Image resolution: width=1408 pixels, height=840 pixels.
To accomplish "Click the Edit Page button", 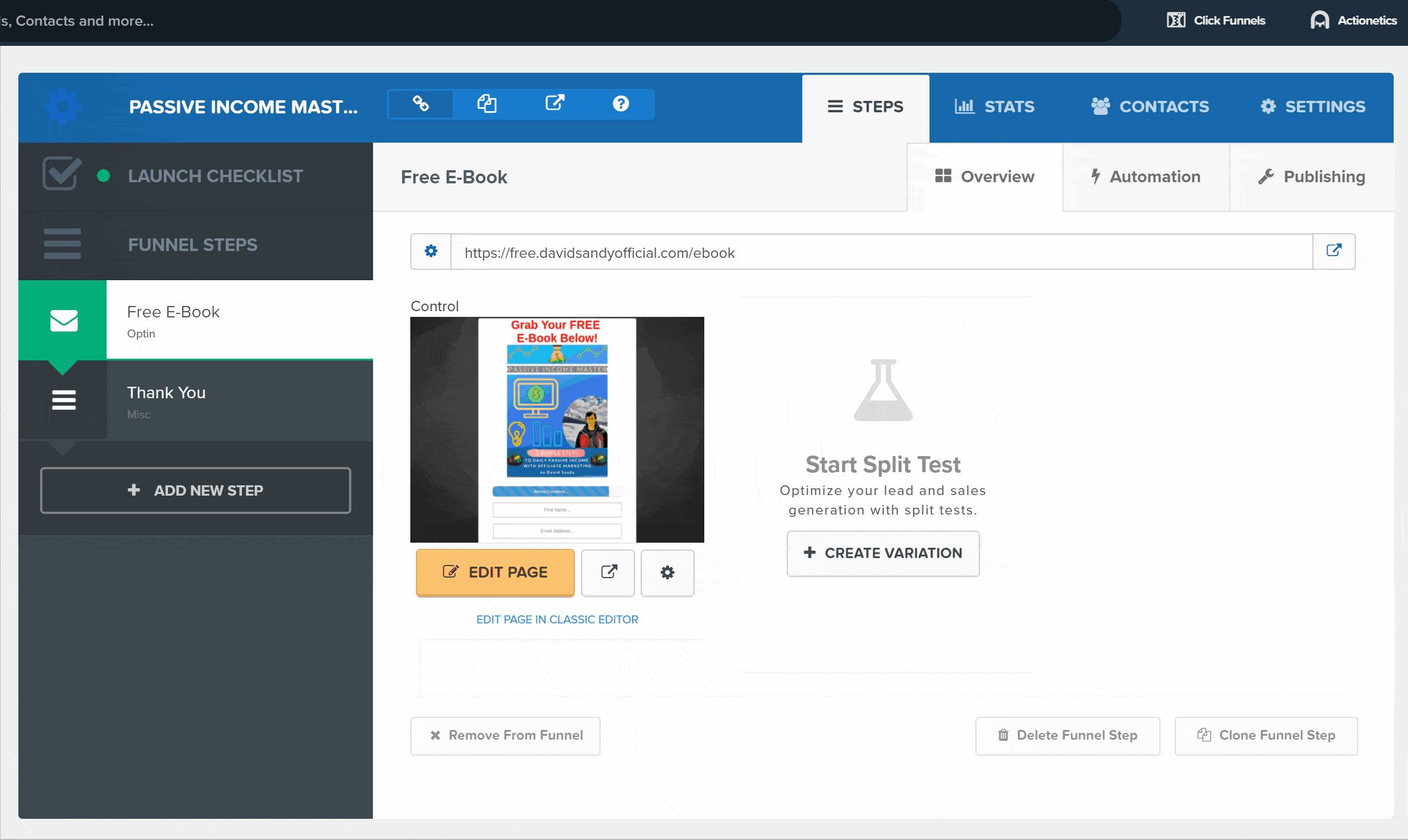I will tap(495, 572).
